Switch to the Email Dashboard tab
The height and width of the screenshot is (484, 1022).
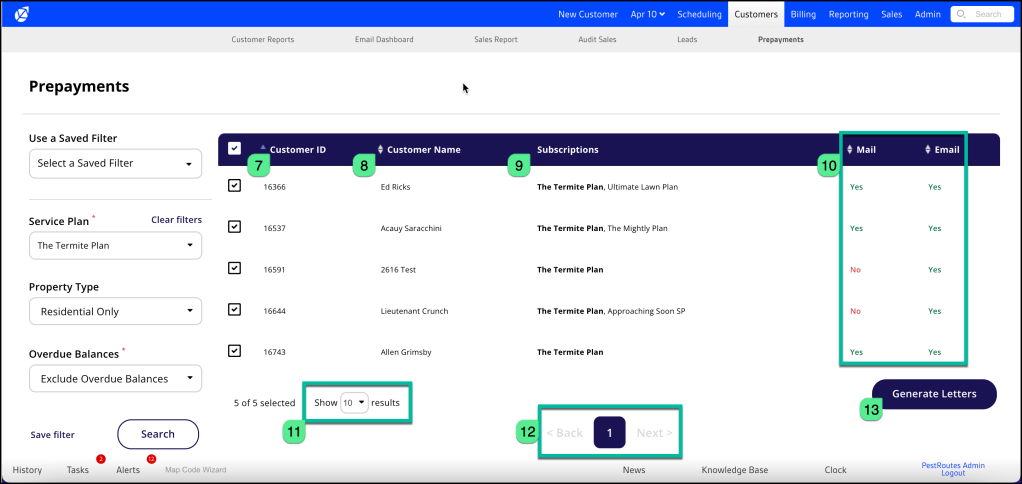point(384,40)
